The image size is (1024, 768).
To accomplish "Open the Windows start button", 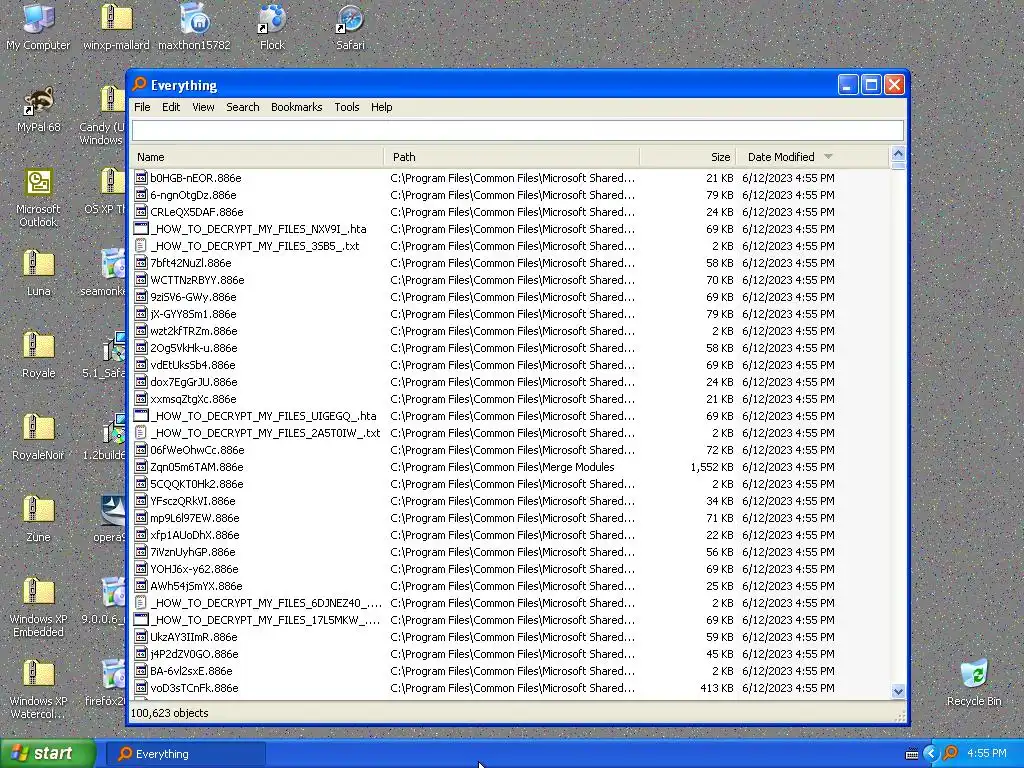I will coord(48,754).
